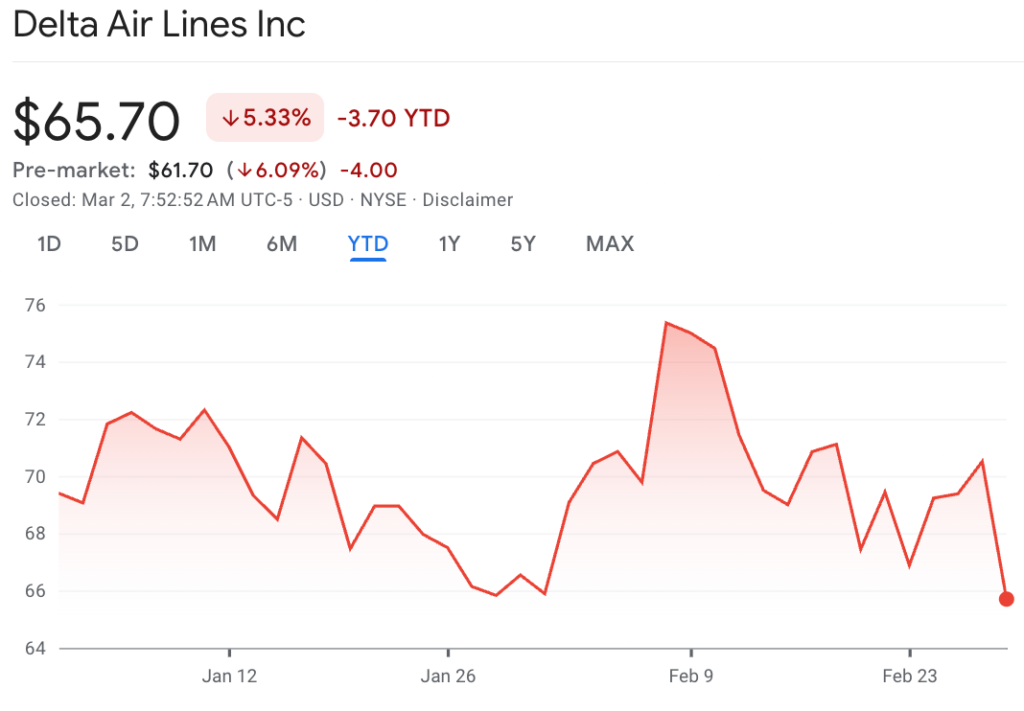Viewport: 1024px width, 711px height.
Task: Click the red endpoint dot on chart
Action: [1006, 599]
